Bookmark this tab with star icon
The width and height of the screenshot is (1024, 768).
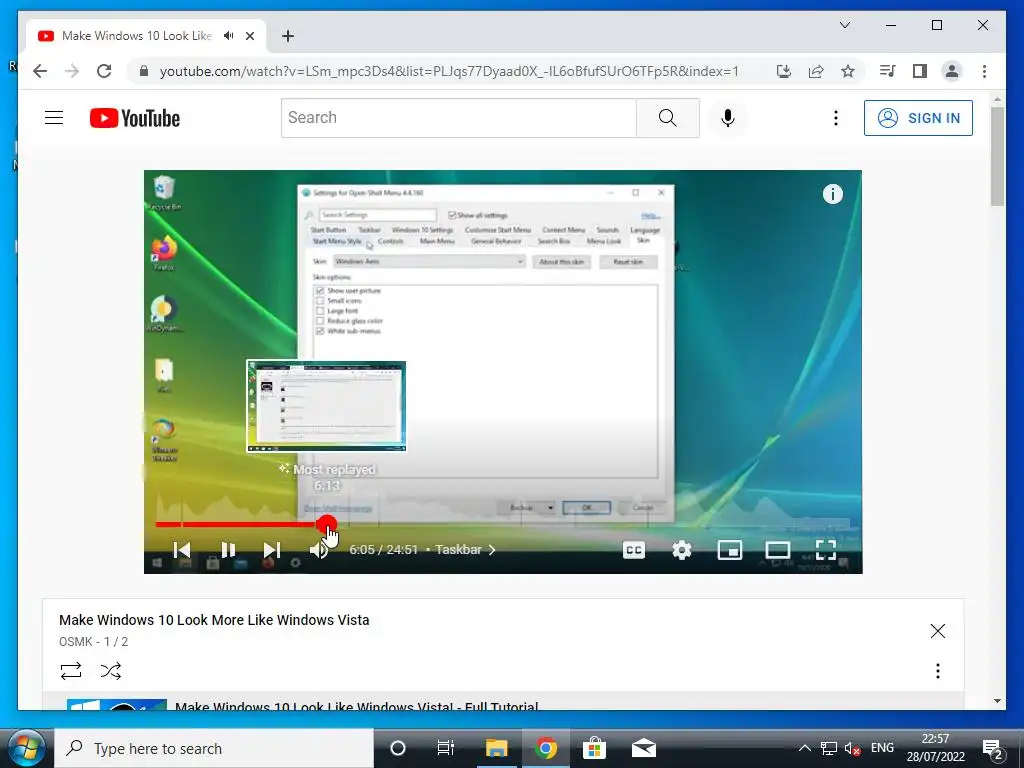(x=848, y=71)
